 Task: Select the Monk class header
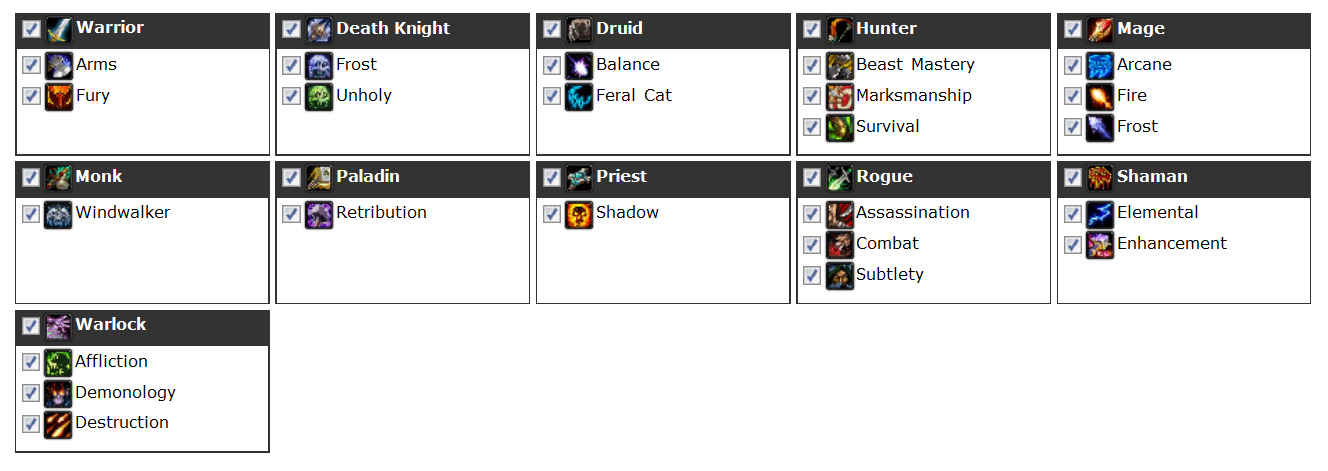coord(142,178)
